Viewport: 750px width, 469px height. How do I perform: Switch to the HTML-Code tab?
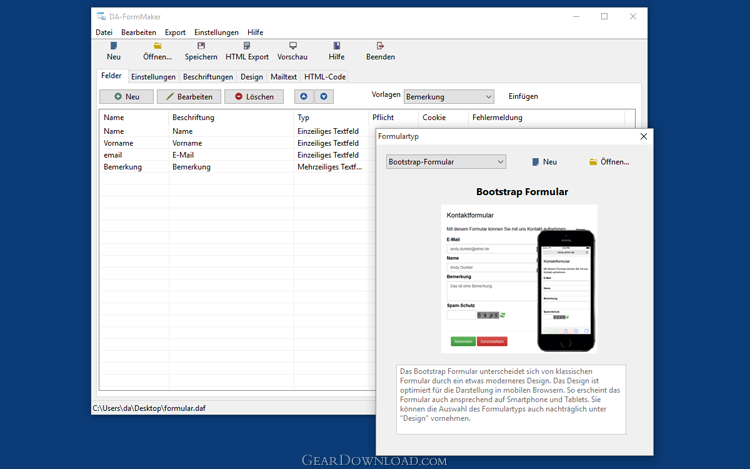tap(325, 77)
